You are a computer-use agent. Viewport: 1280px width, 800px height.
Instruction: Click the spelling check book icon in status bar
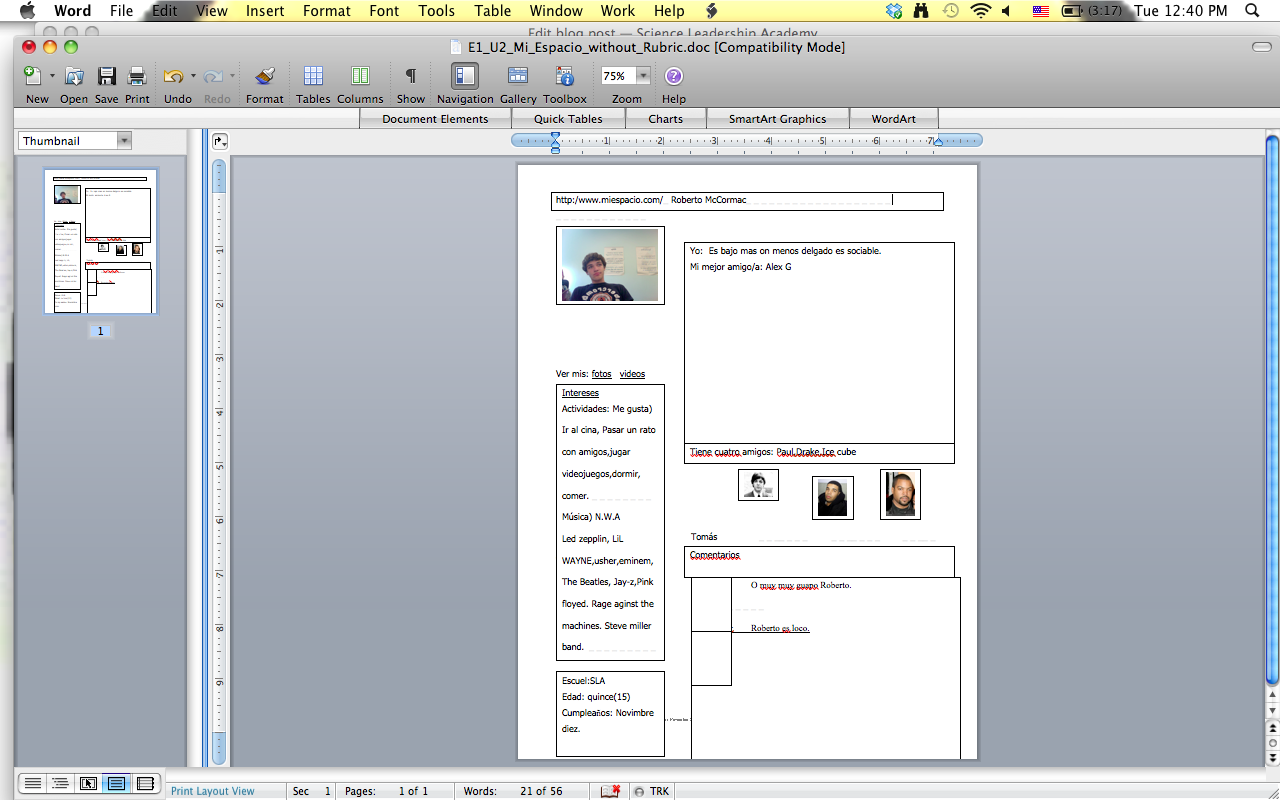610,791
